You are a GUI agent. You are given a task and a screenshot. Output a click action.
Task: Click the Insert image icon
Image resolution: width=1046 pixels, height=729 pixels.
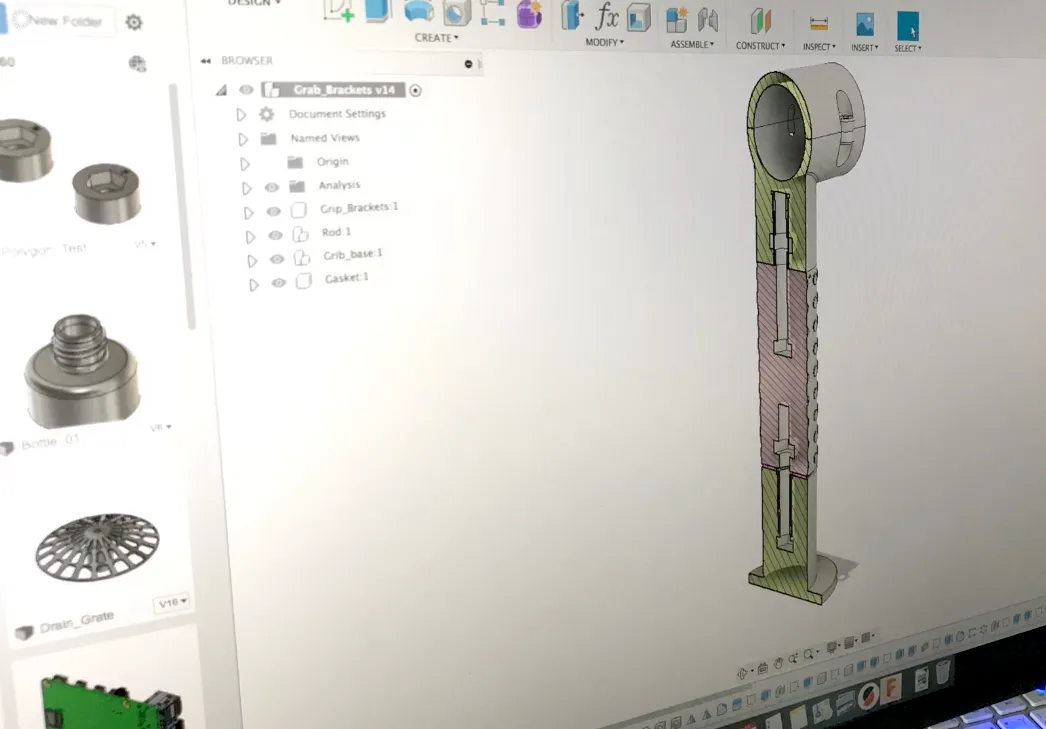(865, 26)
